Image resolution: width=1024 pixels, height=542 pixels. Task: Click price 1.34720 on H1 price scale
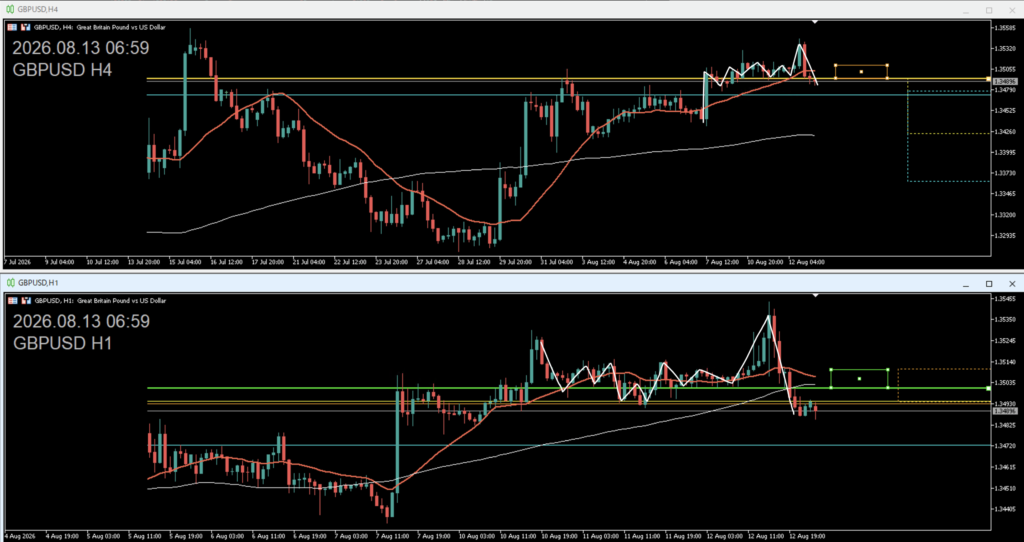click(x=1006, y=445)
